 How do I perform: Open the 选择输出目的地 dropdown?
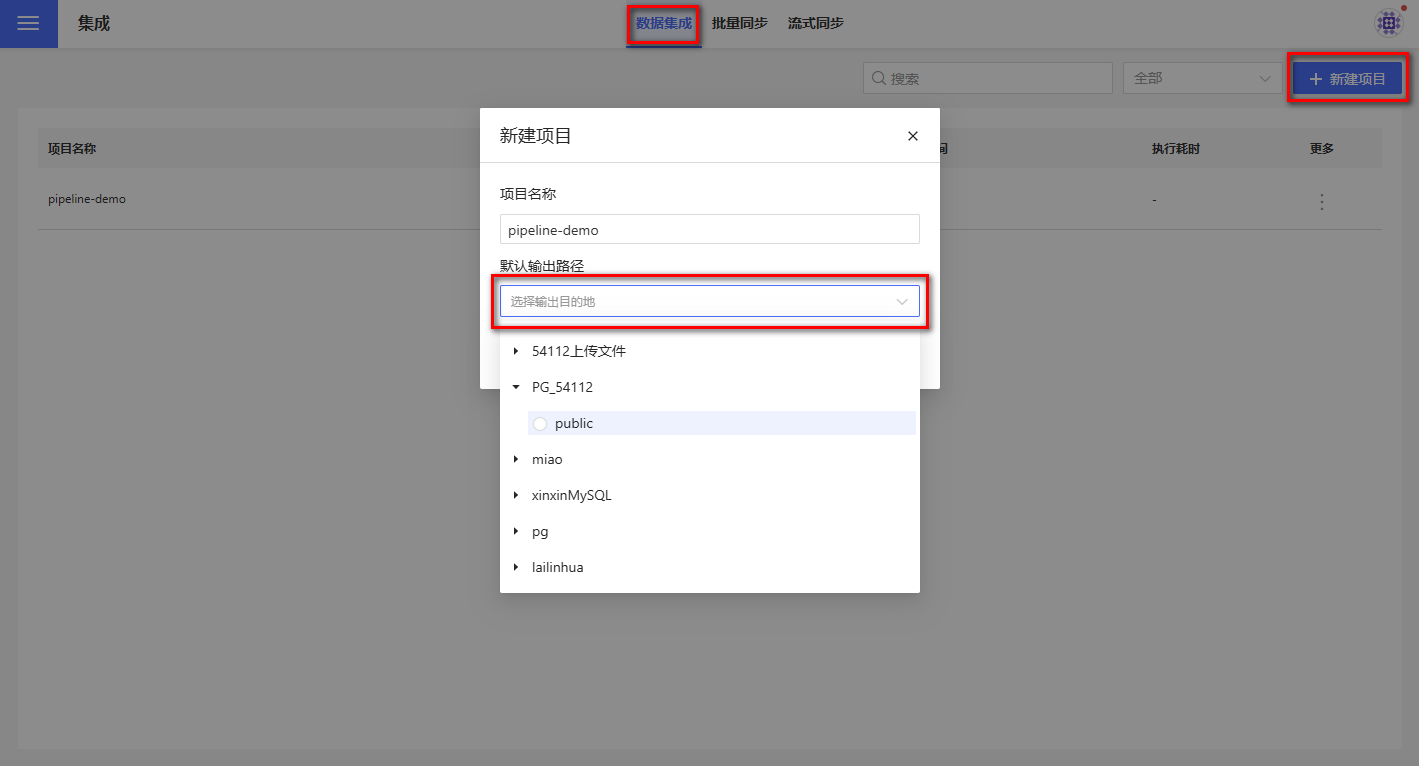point(709,301)
